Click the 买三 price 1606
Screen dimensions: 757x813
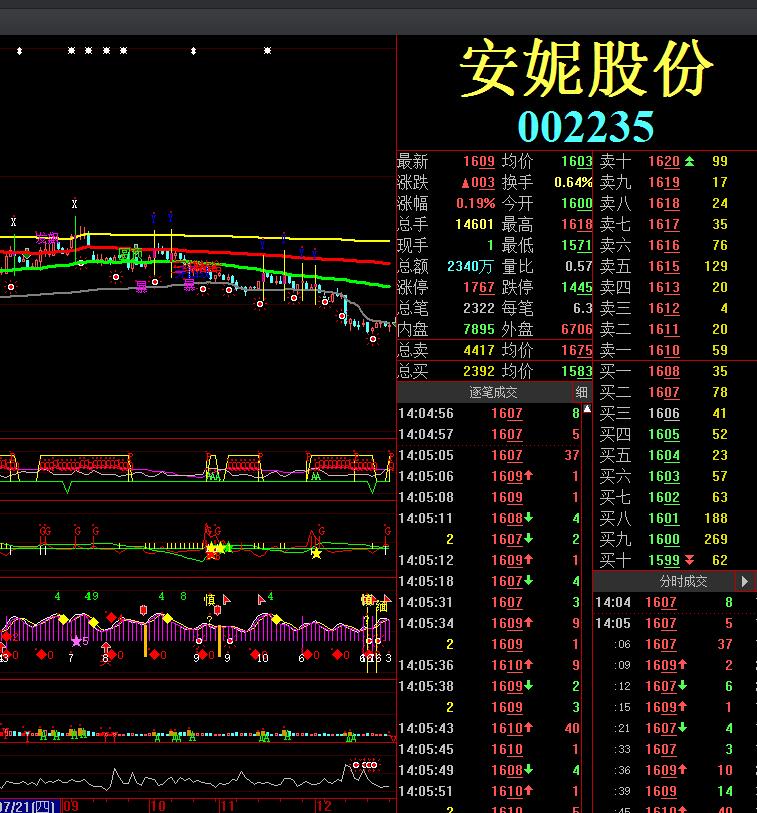coord(664,413)
